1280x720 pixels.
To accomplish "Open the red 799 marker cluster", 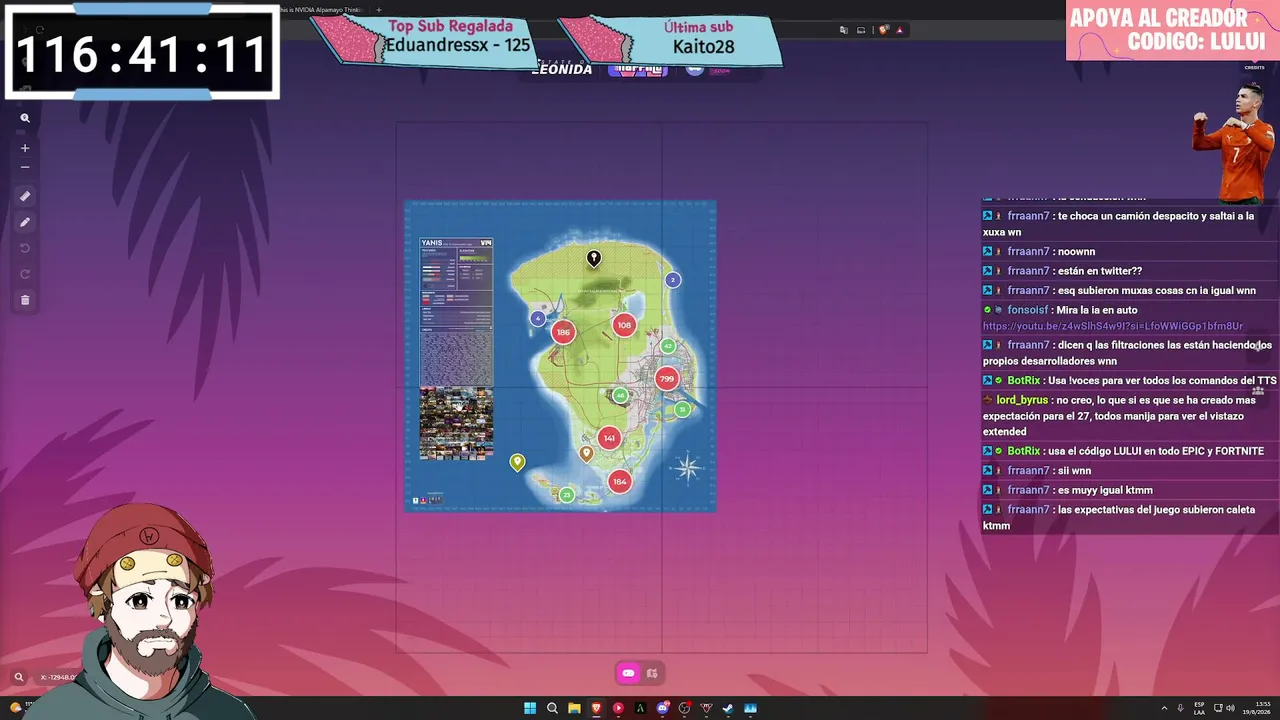I will [x=667, y=379].
